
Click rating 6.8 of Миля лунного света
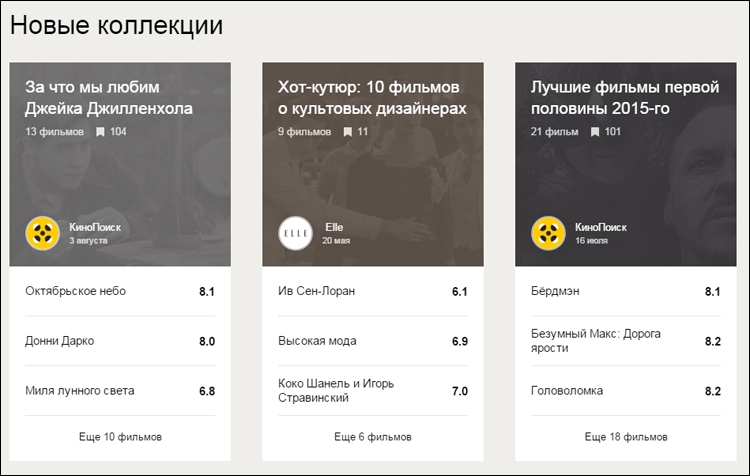coord(207,391)
